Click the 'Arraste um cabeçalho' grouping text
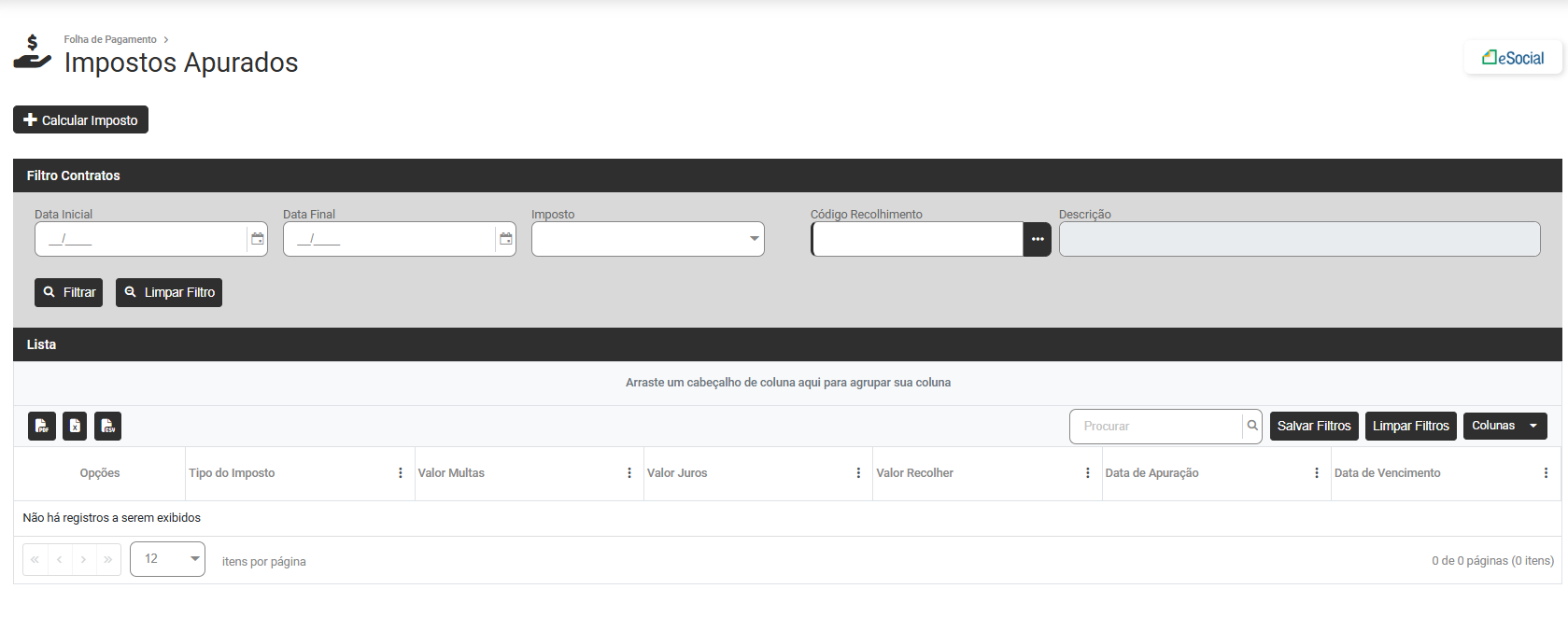The image size is (1568, 631). pyautogui.click(x=788, y=383)
